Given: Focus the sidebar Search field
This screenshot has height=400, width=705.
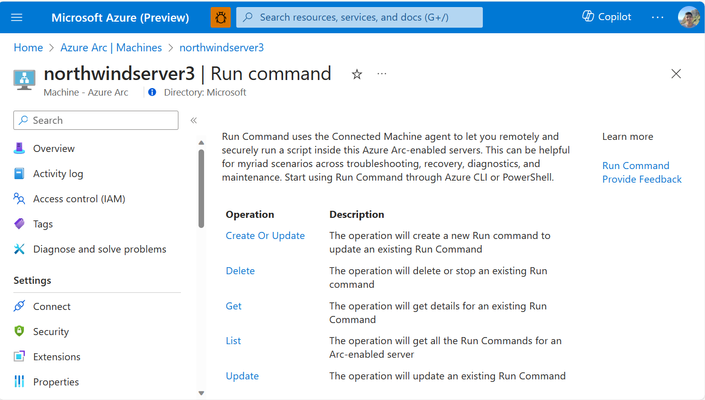Looking at the screenshot, I should (96, 120).
